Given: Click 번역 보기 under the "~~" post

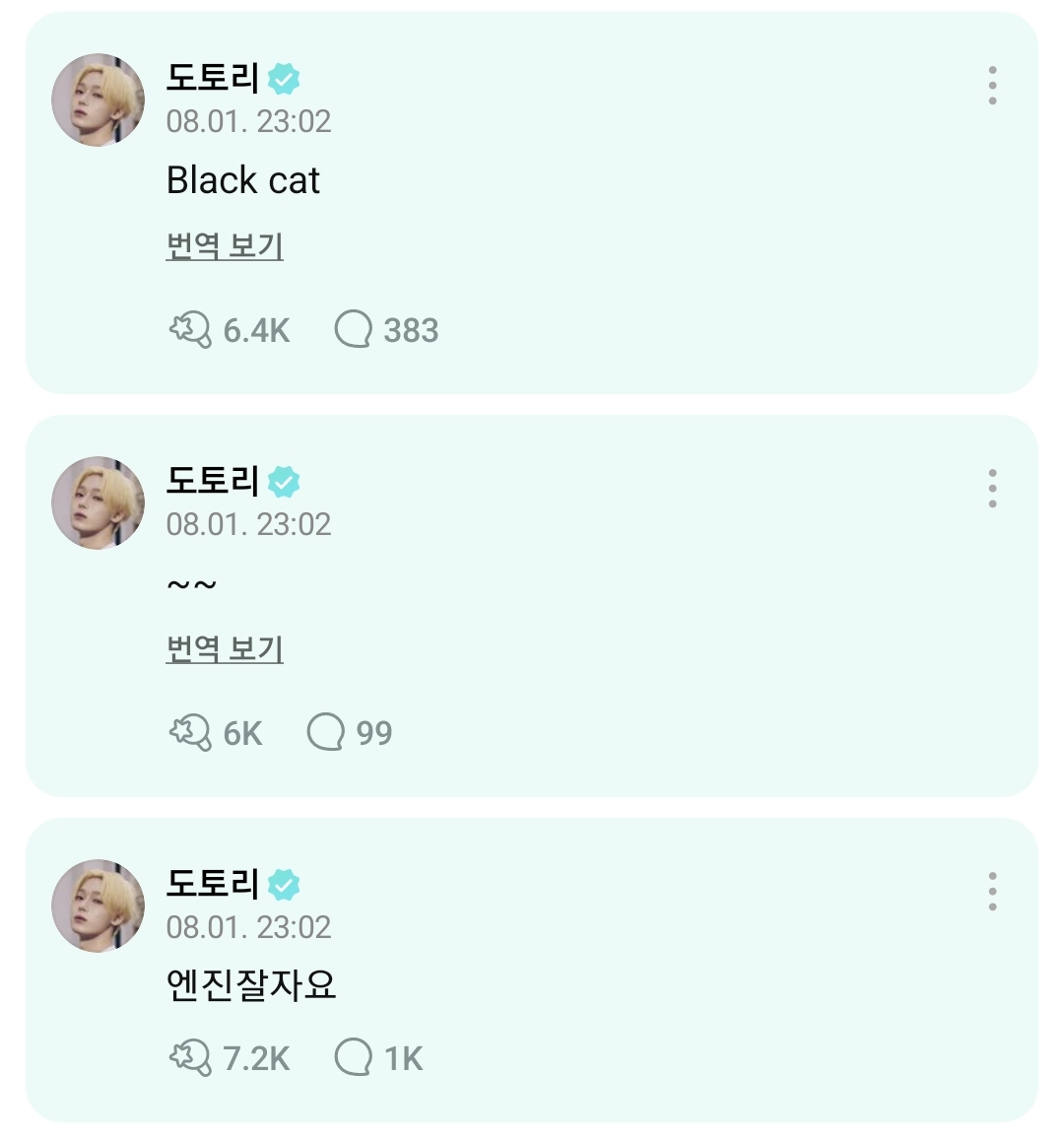Looking at the screenshot, I should pos(225,649).
